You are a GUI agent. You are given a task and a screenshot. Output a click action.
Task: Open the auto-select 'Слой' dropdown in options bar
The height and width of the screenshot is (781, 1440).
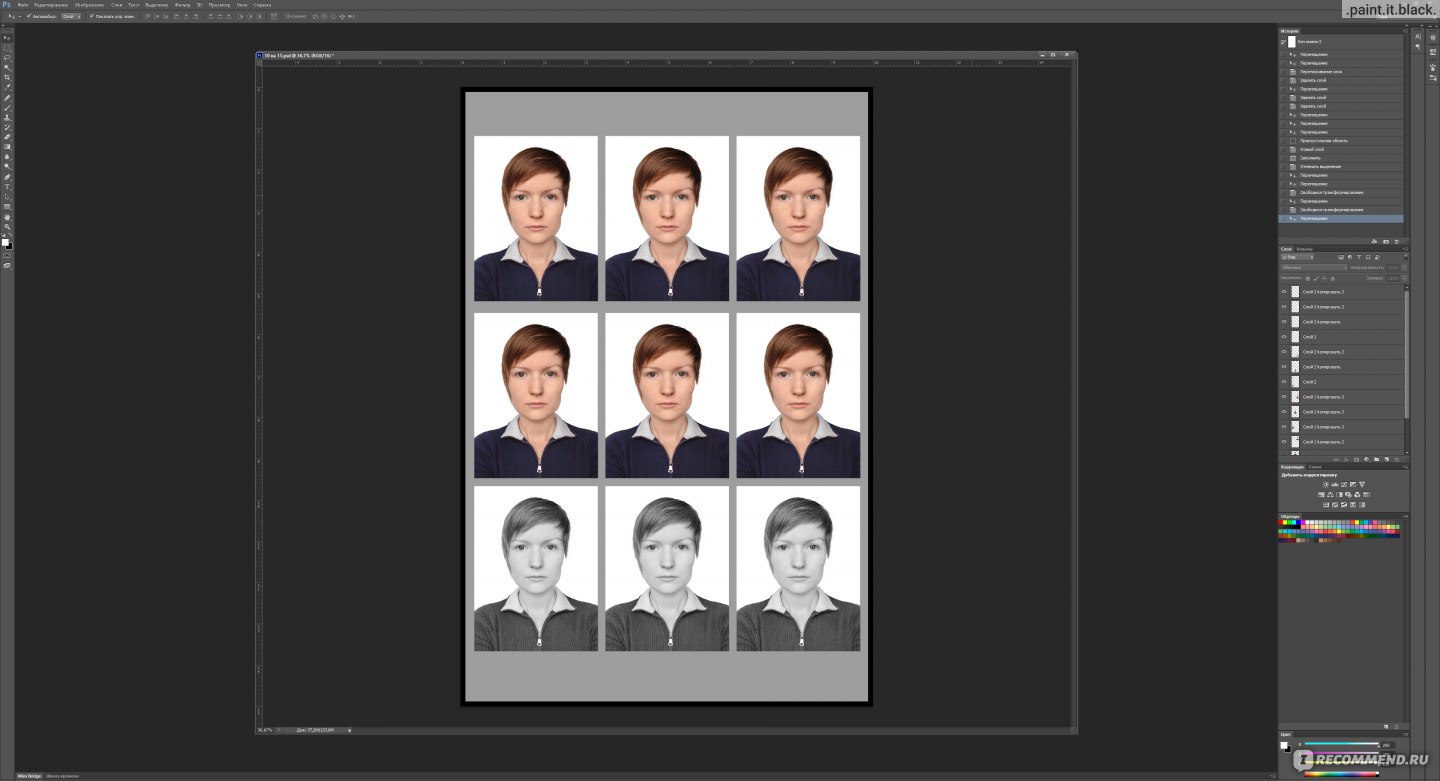71,16
